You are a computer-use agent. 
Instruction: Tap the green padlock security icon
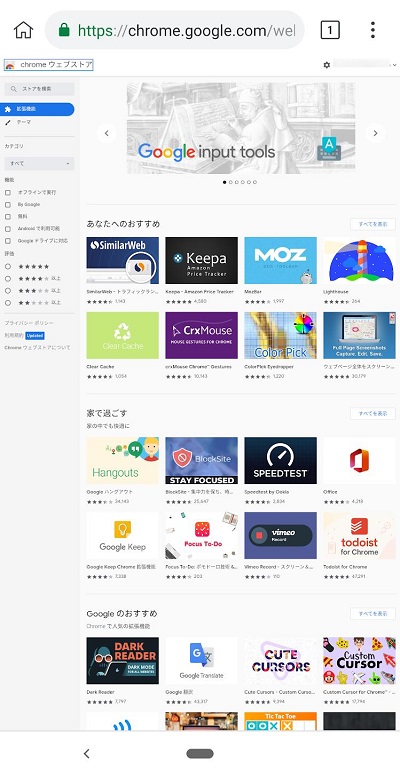tap(64, 30)
